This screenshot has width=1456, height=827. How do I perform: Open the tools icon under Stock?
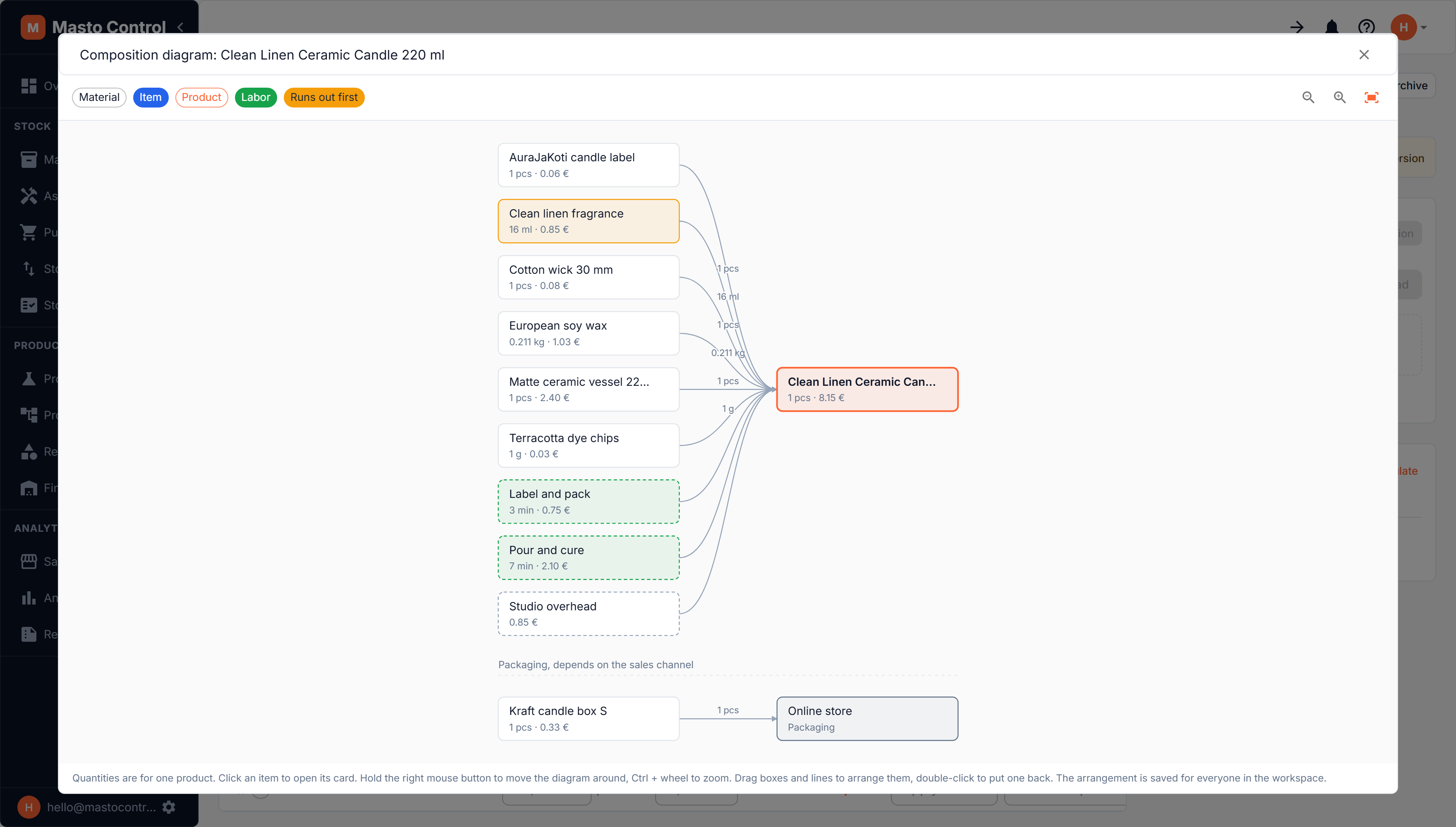(29, 196)
